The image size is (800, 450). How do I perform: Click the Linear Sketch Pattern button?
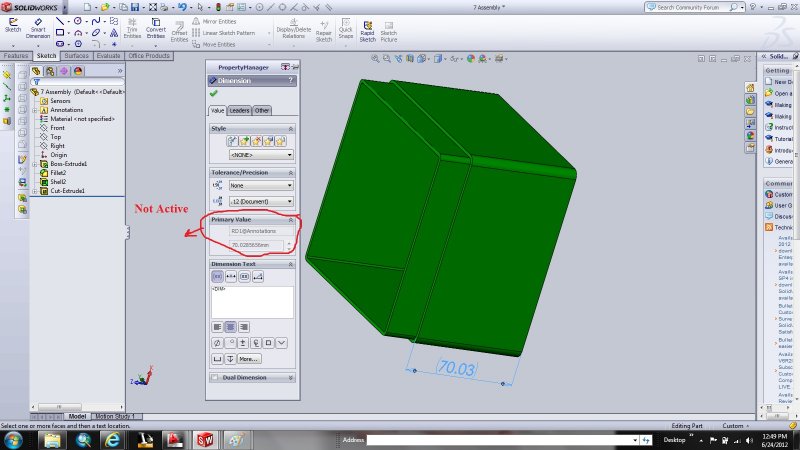coord(223,33)
